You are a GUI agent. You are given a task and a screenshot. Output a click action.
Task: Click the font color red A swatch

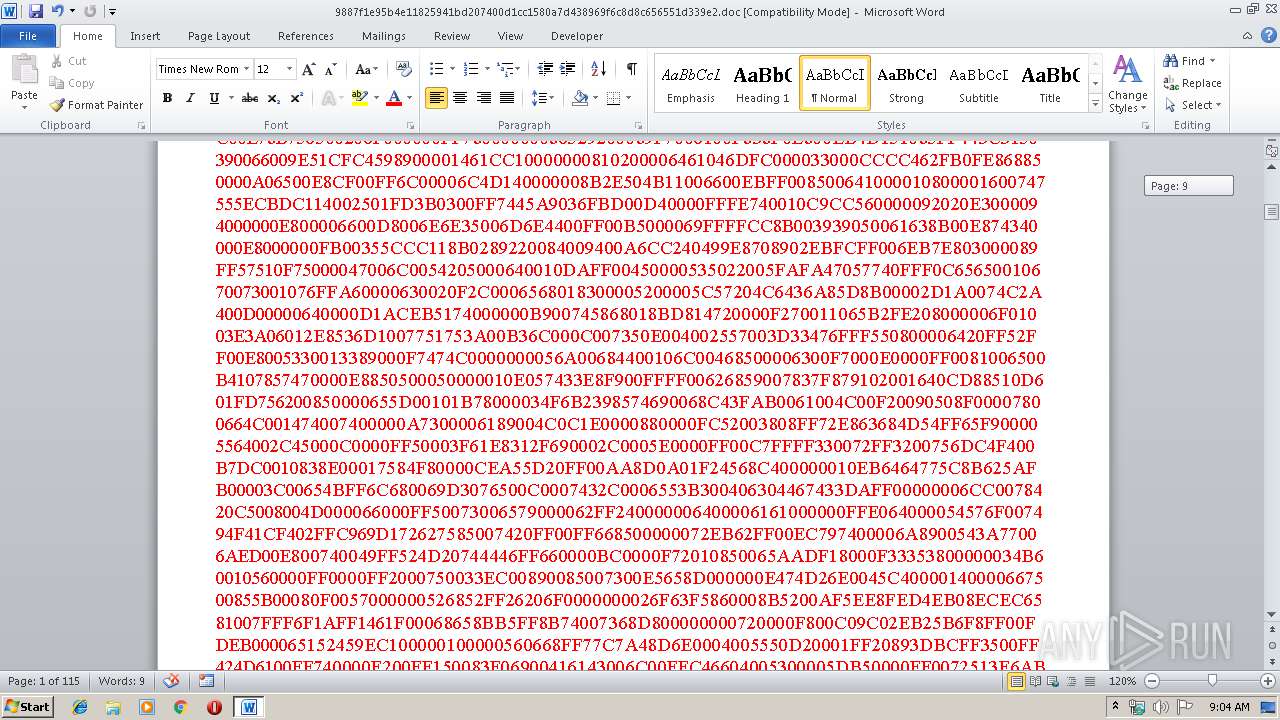coord(394,98)
